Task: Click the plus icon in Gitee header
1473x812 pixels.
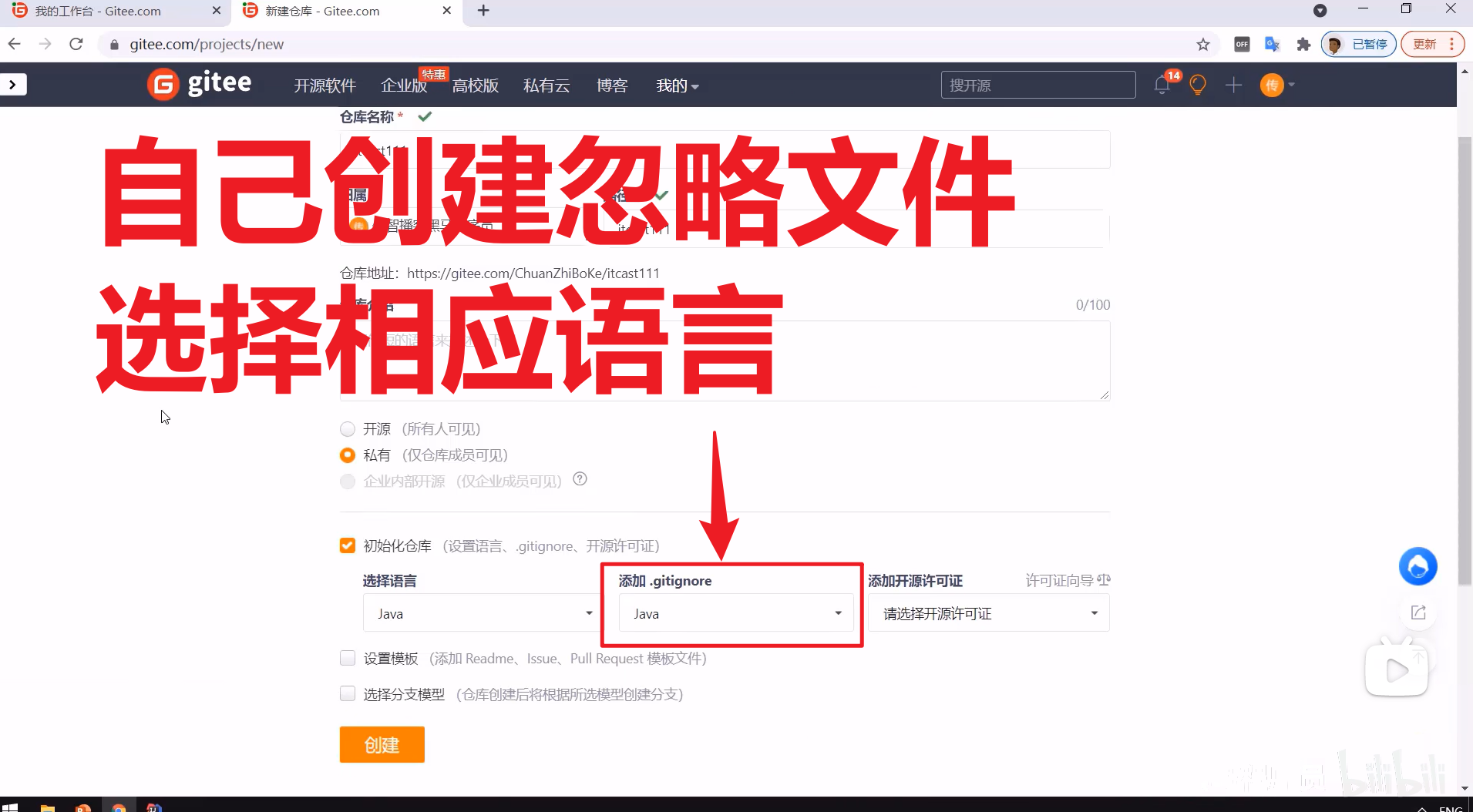Action: pyautogui.click(x=1233, y=85)
